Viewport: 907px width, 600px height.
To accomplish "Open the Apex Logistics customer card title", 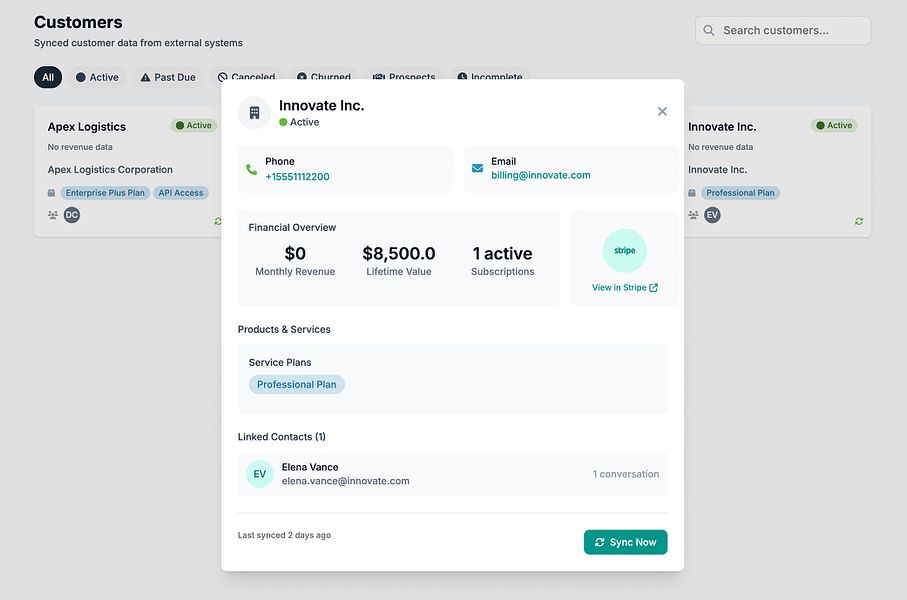I will click(x=87, y=127).
